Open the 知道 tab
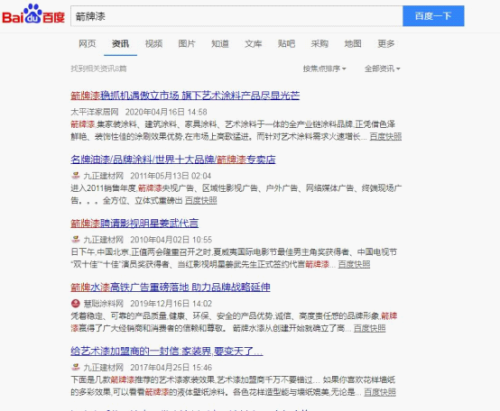This screenshot has width=500, height=411. tap(220, 44)
